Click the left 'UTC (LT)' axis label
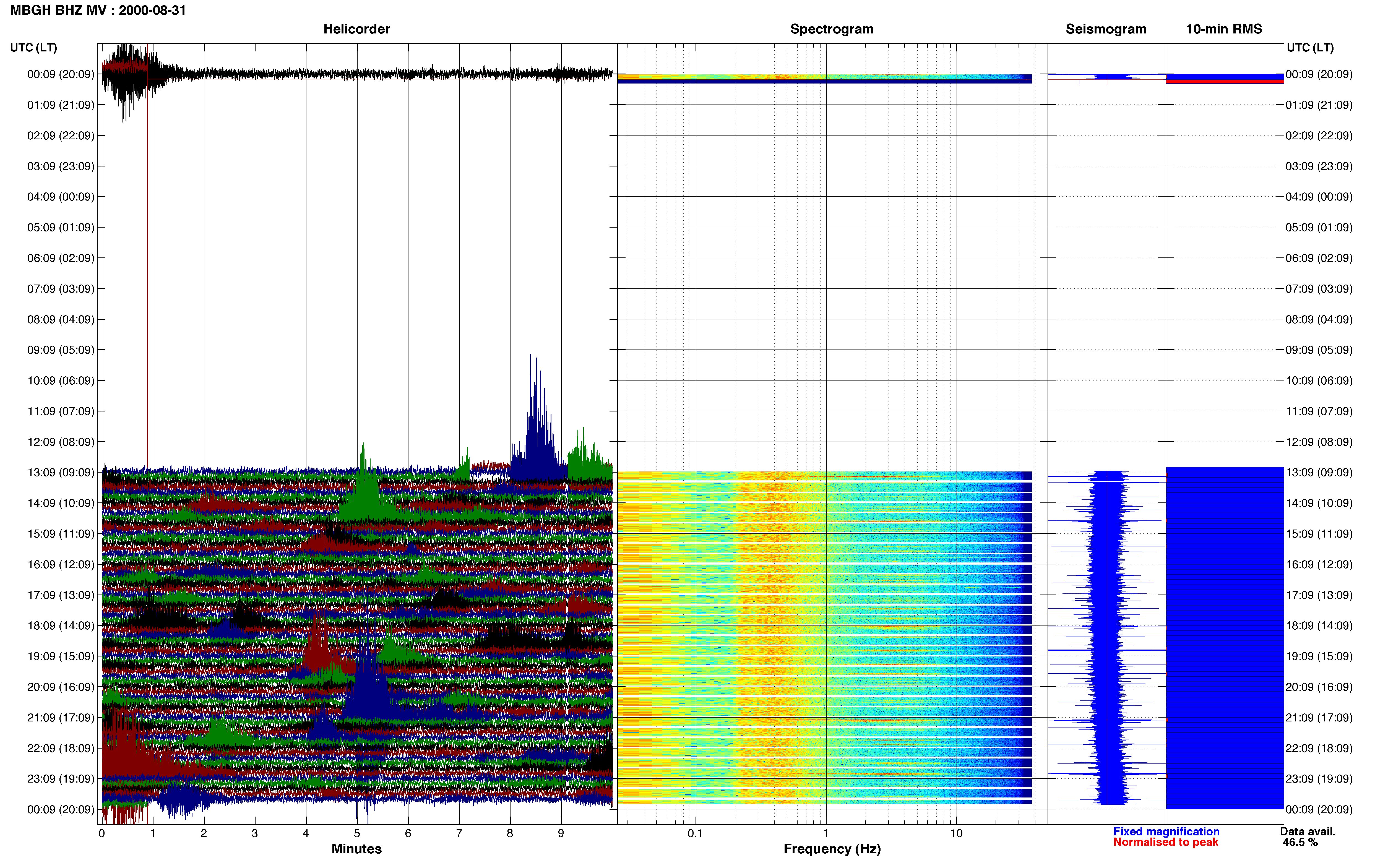Viewport: 1388px width, 868px height. click(x=34, y=48)
